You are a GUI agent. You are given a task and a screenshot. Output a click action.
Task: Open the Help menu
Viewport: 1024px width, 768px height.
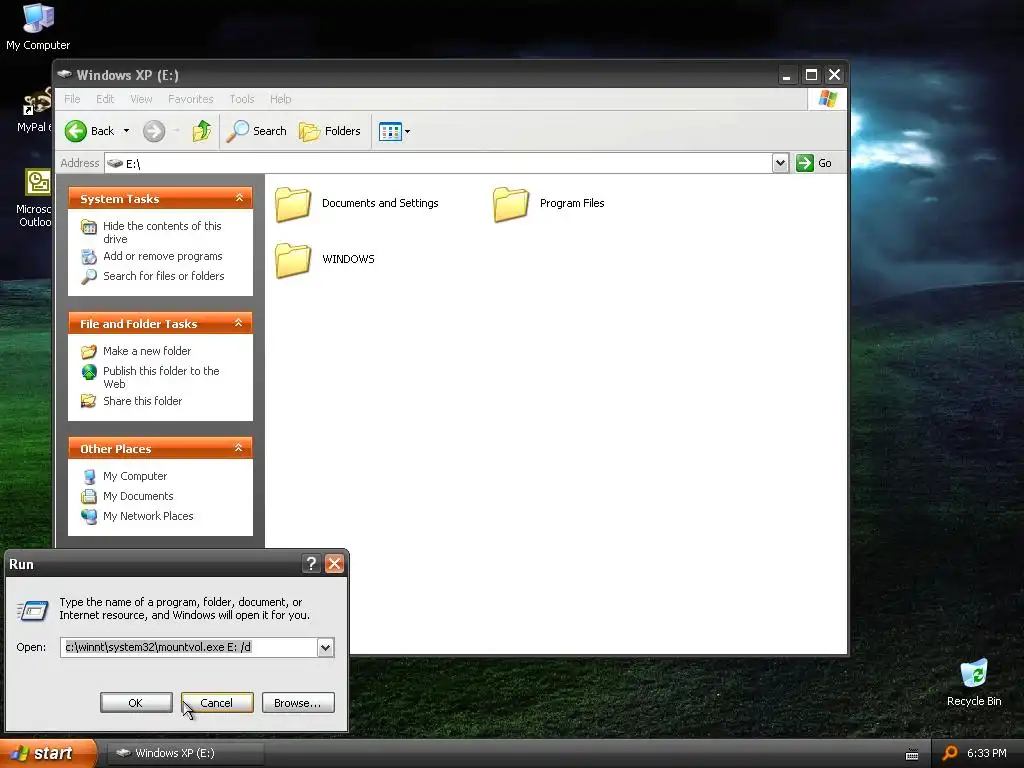(280, 99)
